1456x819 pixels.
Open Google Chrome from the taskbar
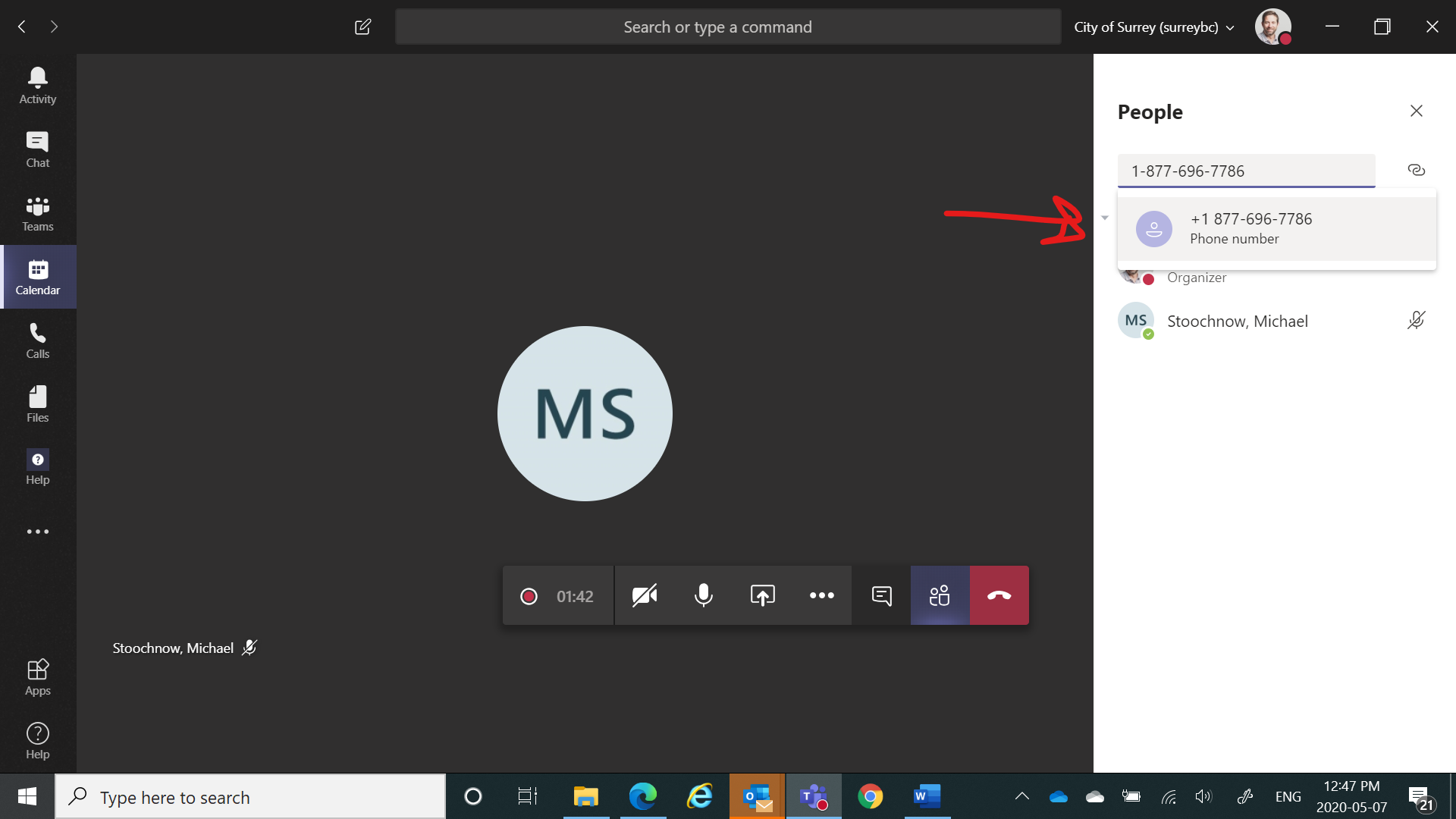(x=871, y=796)
